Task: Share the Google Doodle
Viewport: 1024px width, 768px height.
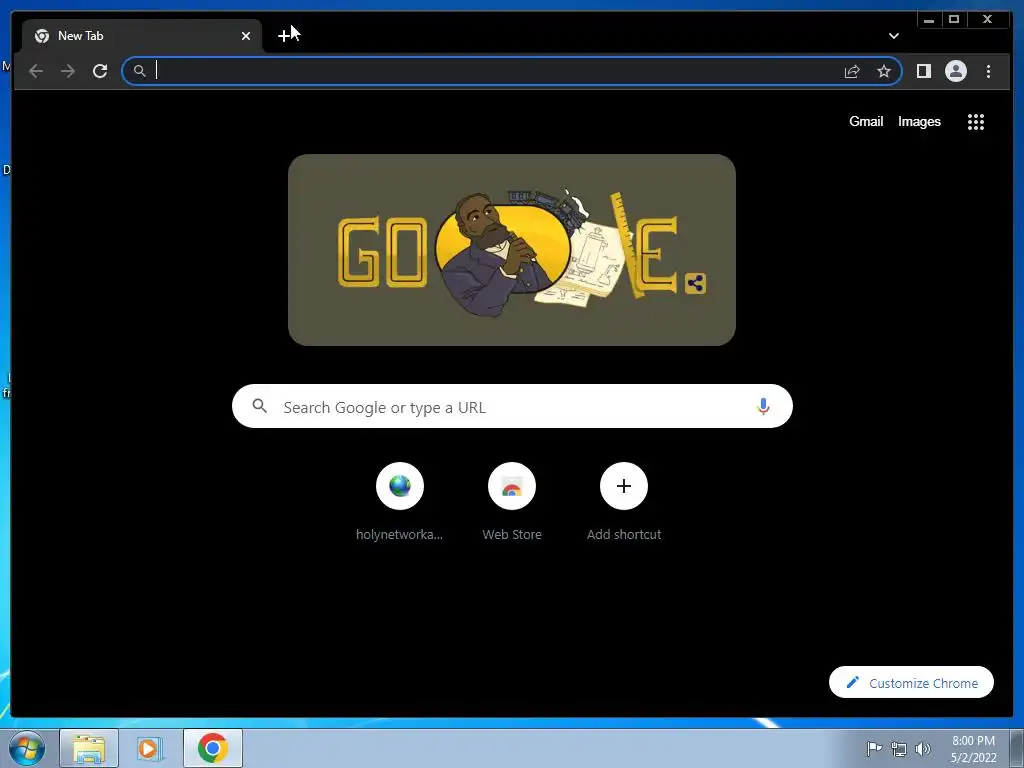Action: pyautogui.click(x=696, y=283)
